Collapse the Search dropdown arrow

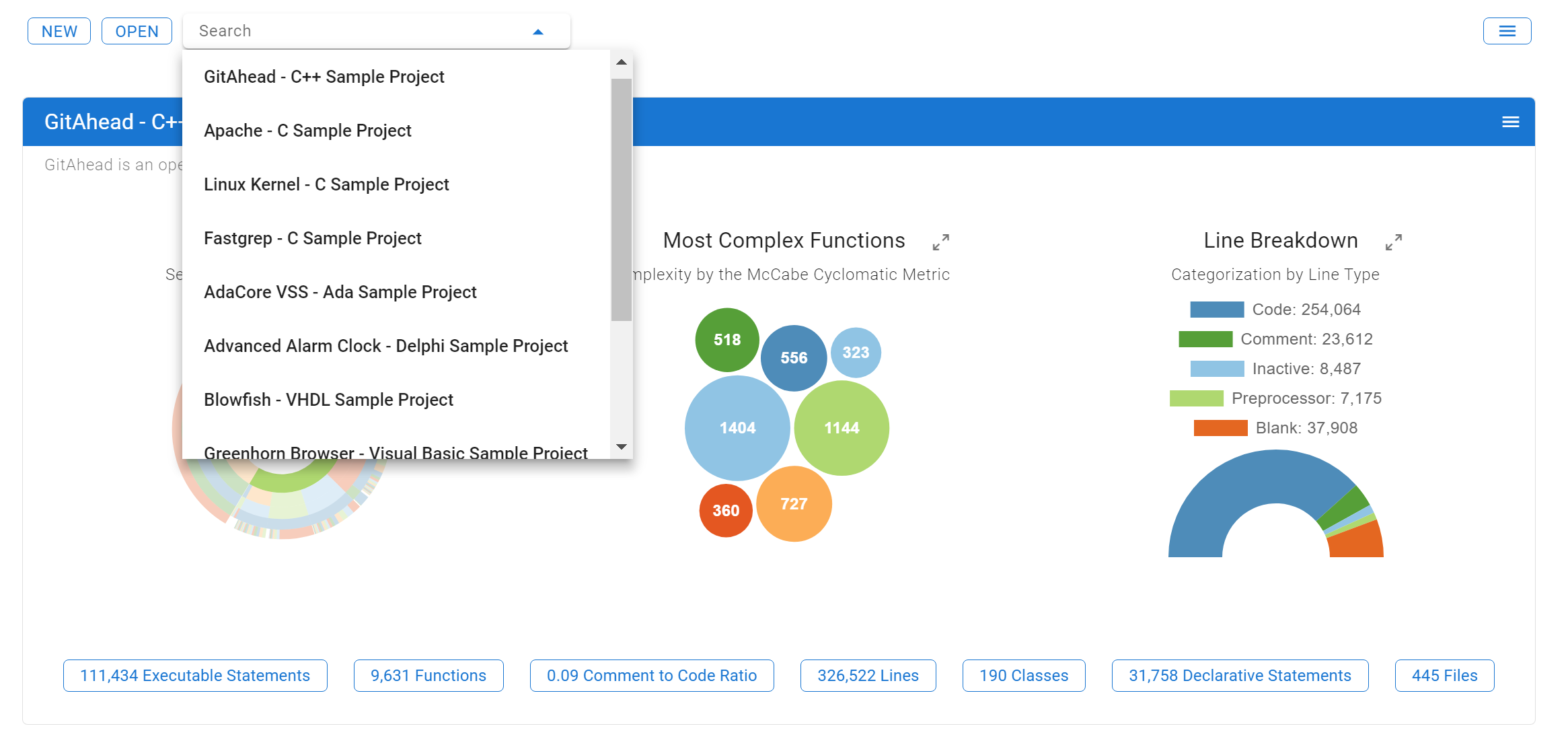pyautogui.click(x=537, y=32)
